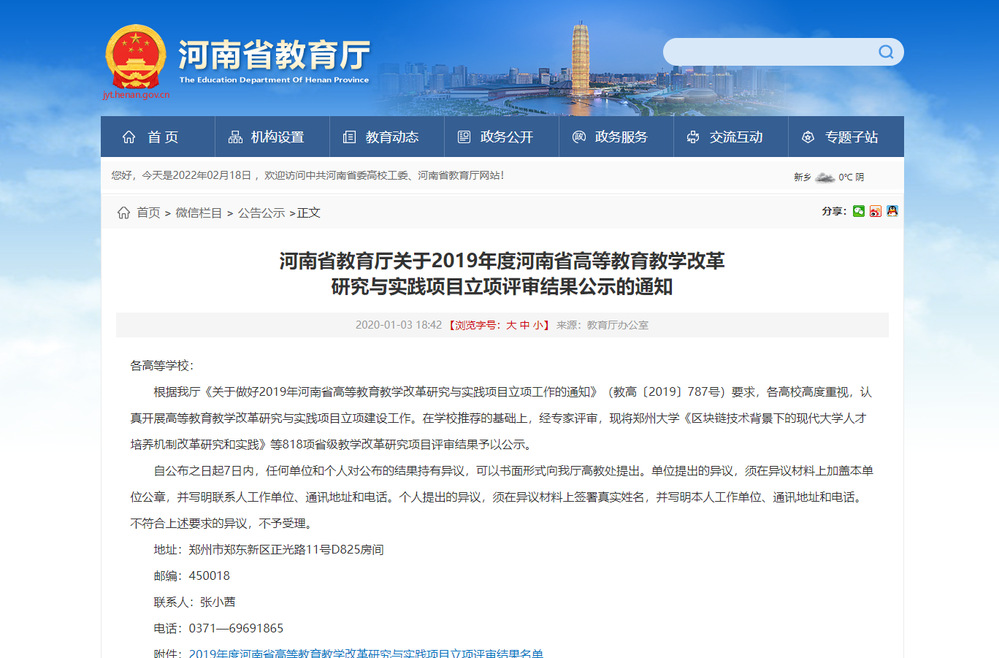Share the article via QQ icon

(892, 211)
